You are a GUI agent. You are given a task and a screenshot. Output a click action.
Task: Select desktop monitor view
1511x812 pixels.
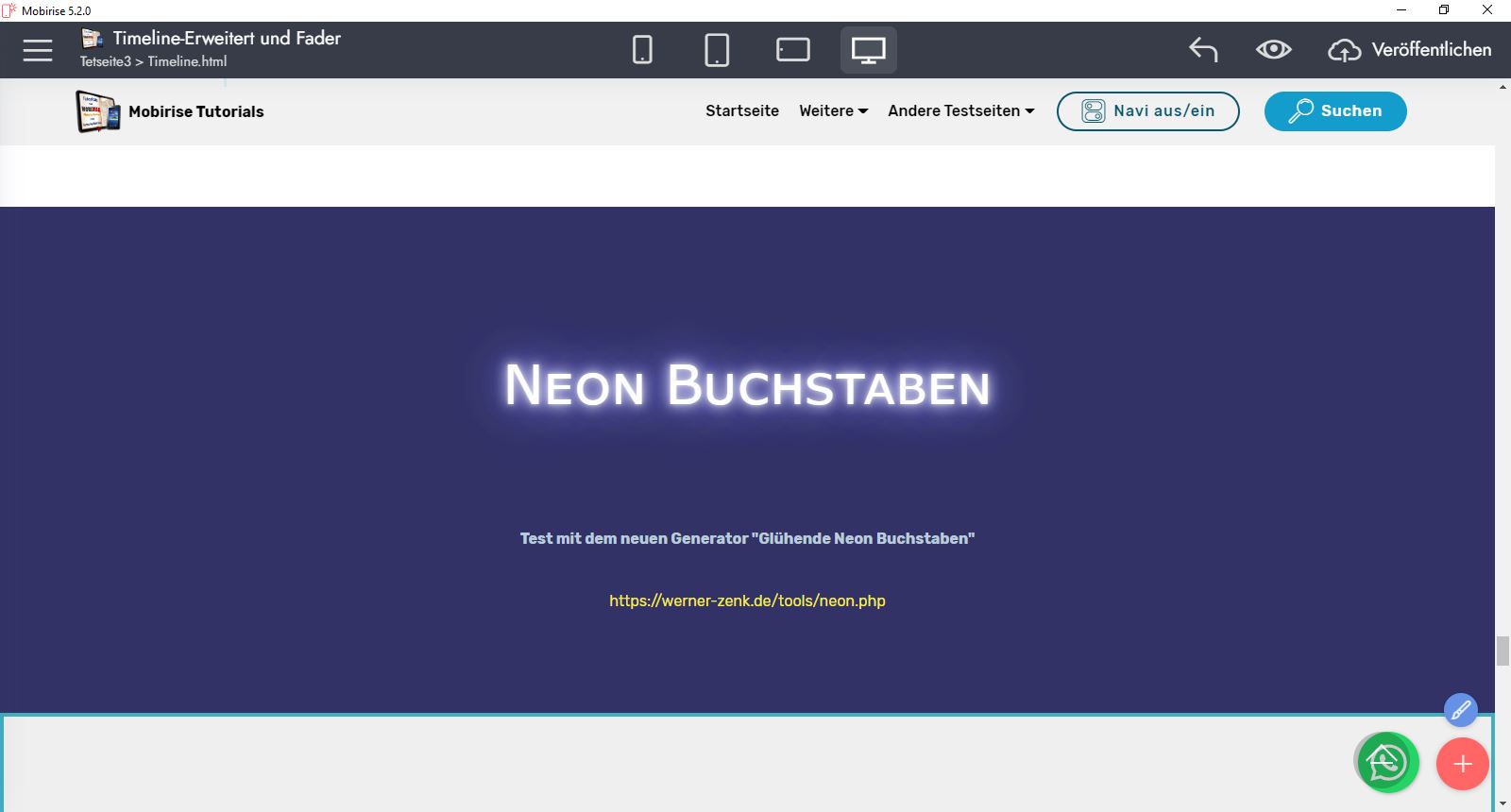coord(868,50)
